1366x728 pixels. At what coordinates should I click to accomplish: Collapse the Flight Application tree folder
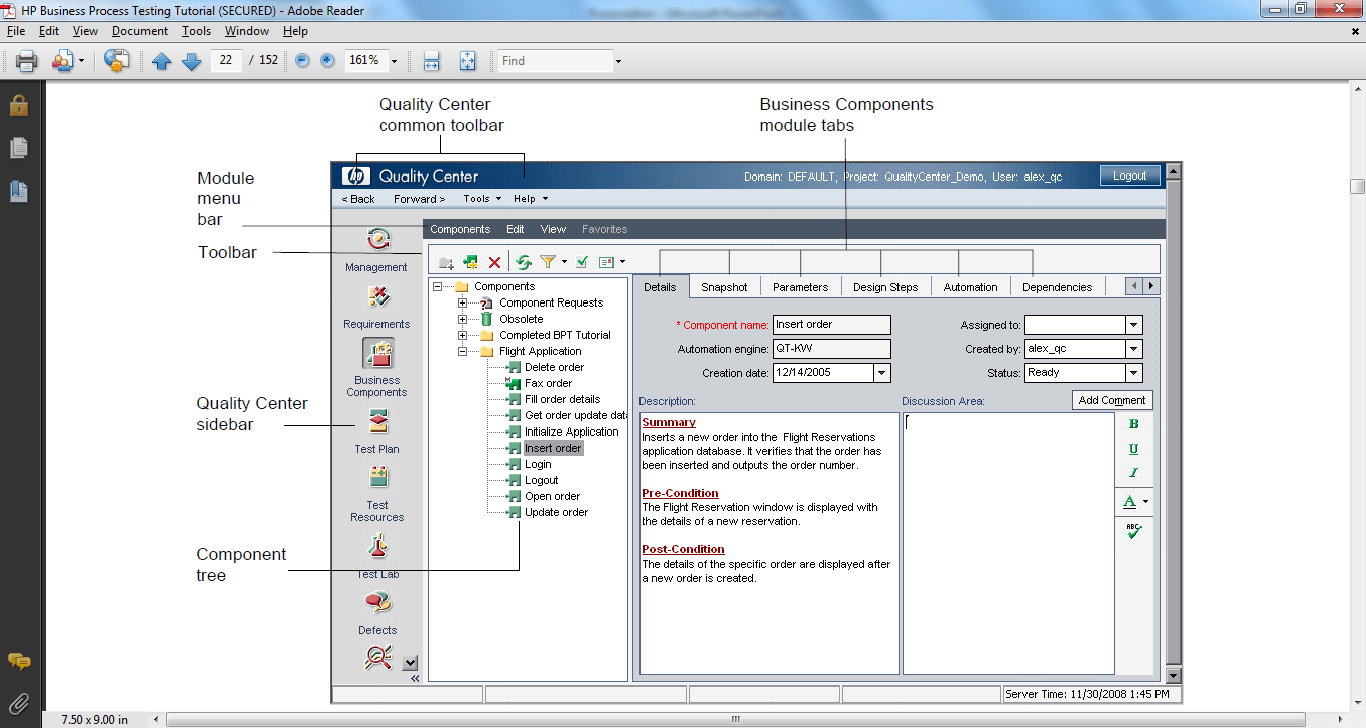tap(462, 351)
